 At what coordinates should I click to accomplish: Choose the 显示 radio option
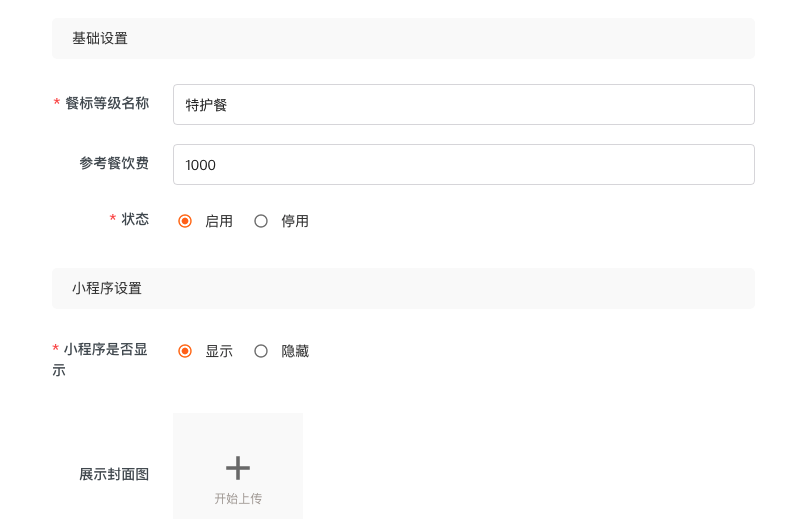[x=185, y=351]
